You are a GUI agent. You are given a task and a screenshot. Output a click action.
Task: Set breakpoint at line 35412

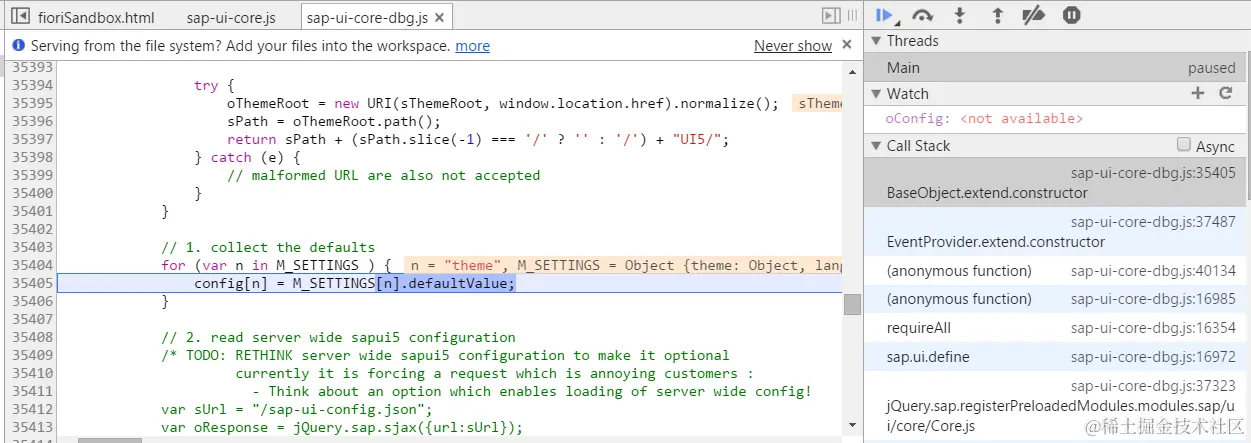pos(32,409)
